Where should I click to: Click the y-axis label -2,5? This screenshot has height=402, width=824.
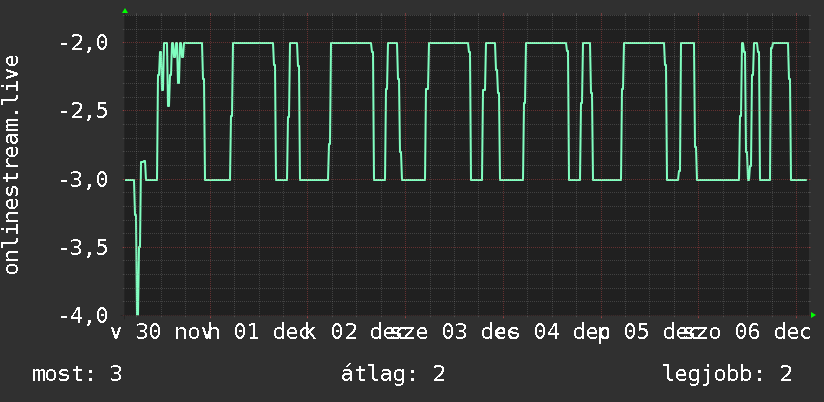tap(83, 111)
